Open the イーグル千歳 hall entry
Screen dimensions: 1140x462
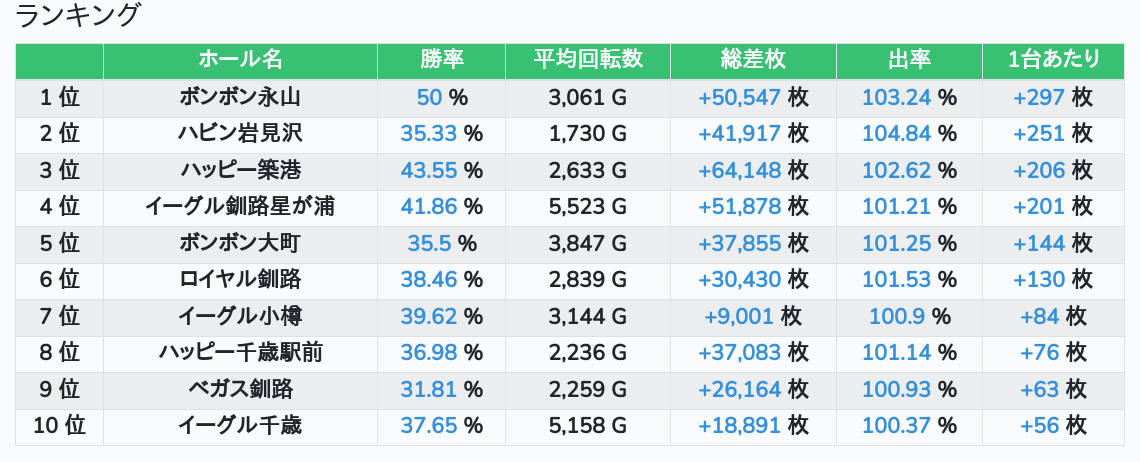[240, 425]
